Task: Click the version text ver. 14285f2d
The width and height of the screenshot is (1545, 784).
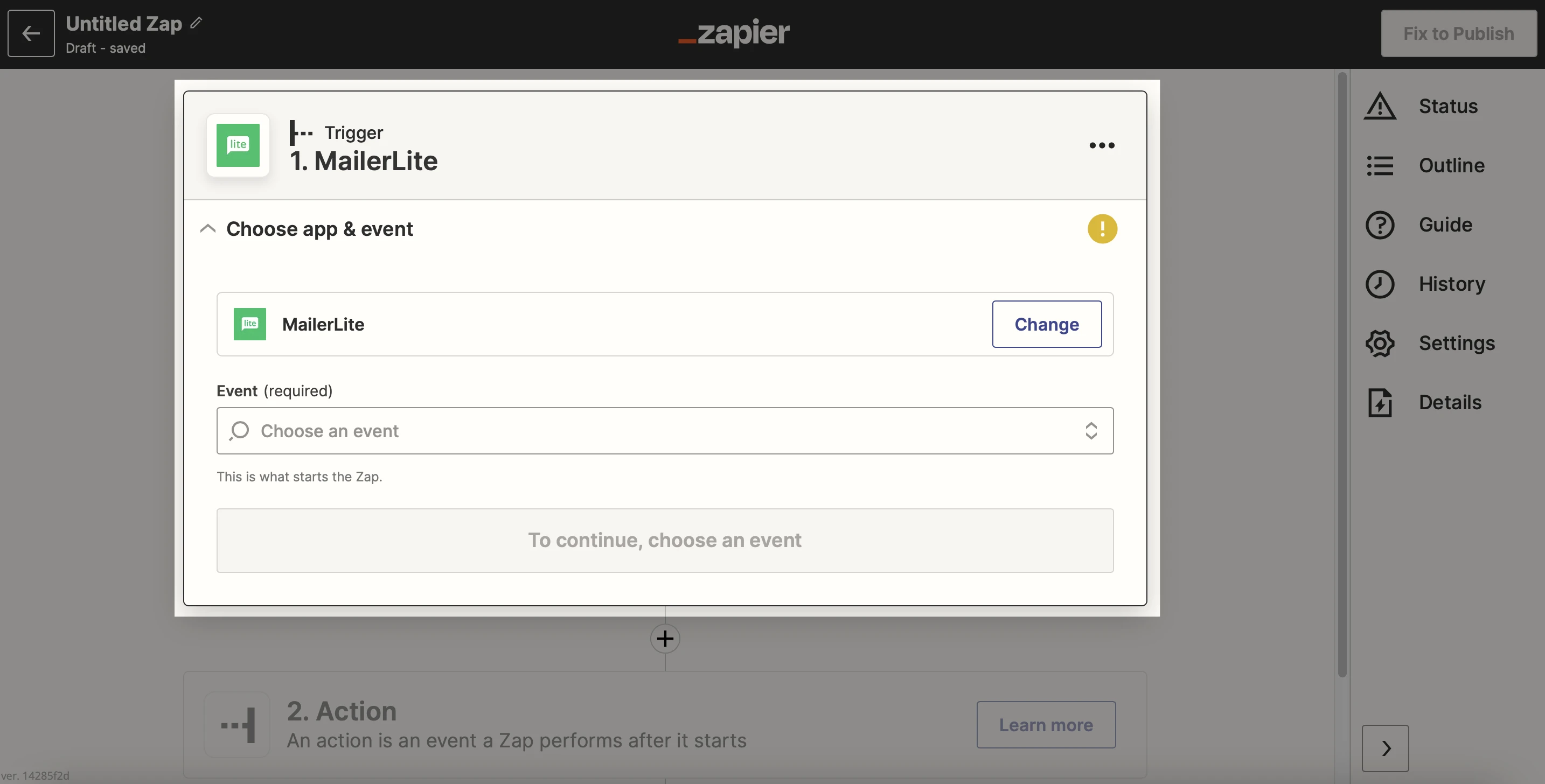Action: (x=35, y=775)
